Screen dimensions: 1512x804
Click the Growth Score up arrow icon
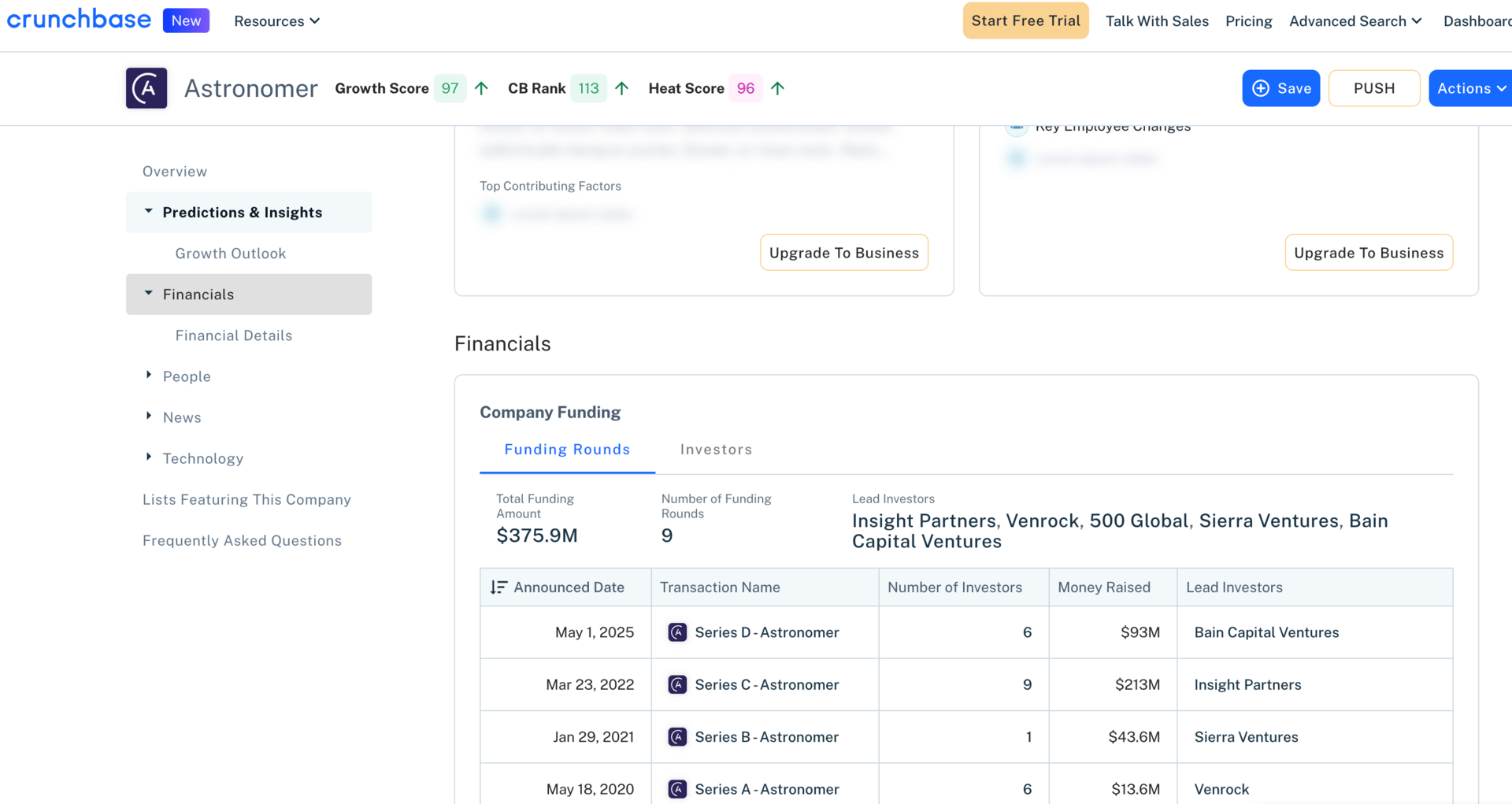pyautogui.click(x=481, y=88)
